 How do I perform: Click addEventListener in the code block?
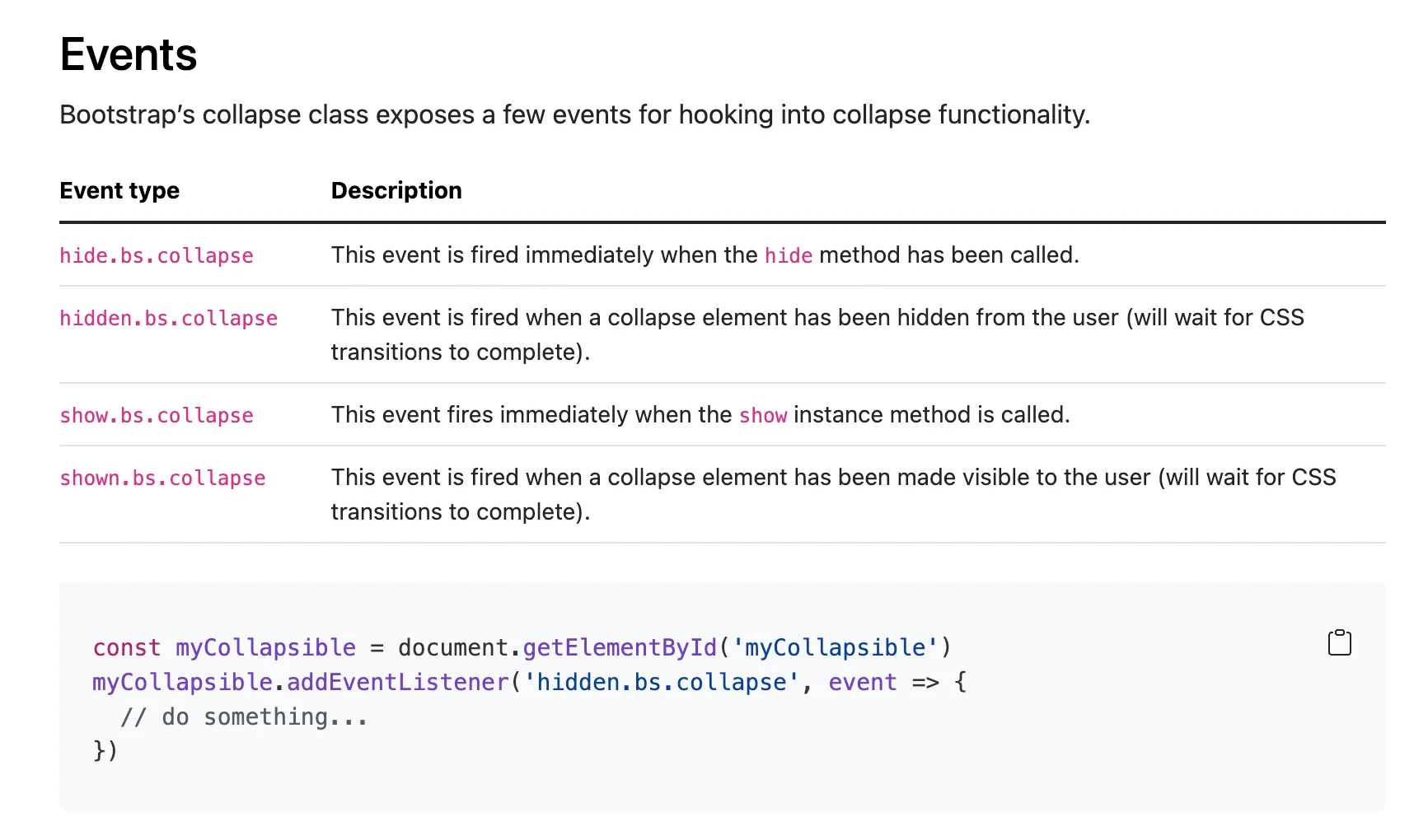point(398,683)
